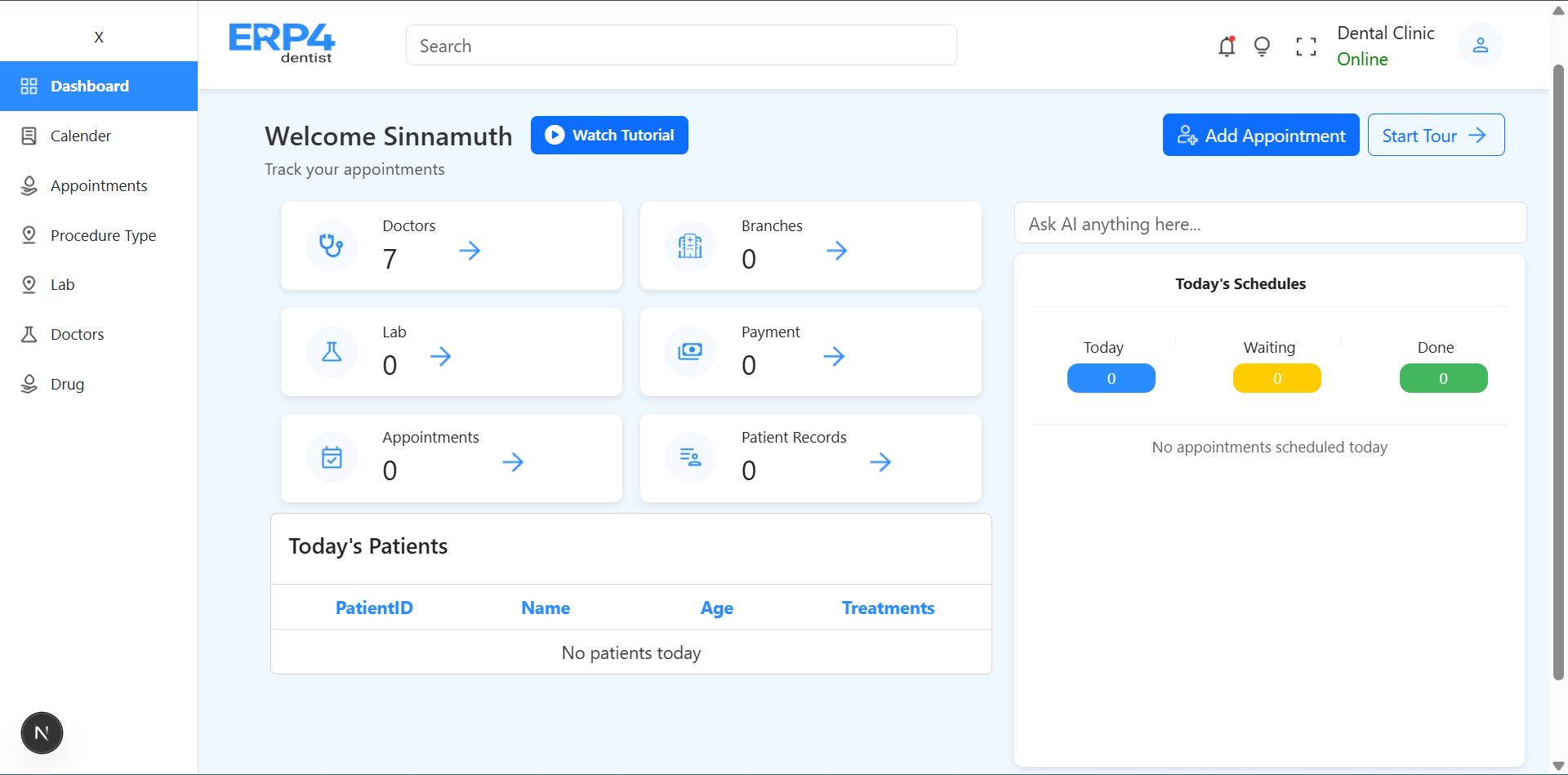Click the Name column header
Screen dimensions: 1568x775
pos(546,608)
